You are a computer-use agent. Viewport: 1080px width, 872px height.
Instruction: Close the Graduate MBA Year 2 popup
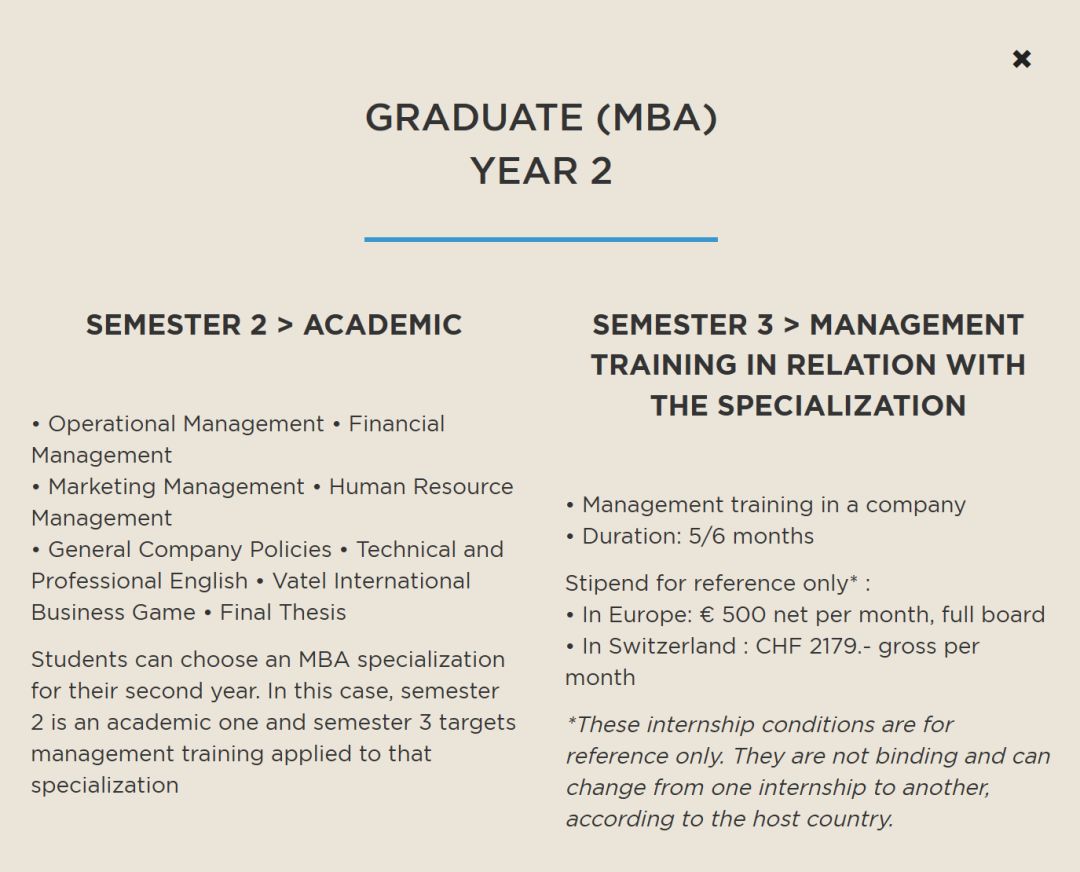point(1021,59)
